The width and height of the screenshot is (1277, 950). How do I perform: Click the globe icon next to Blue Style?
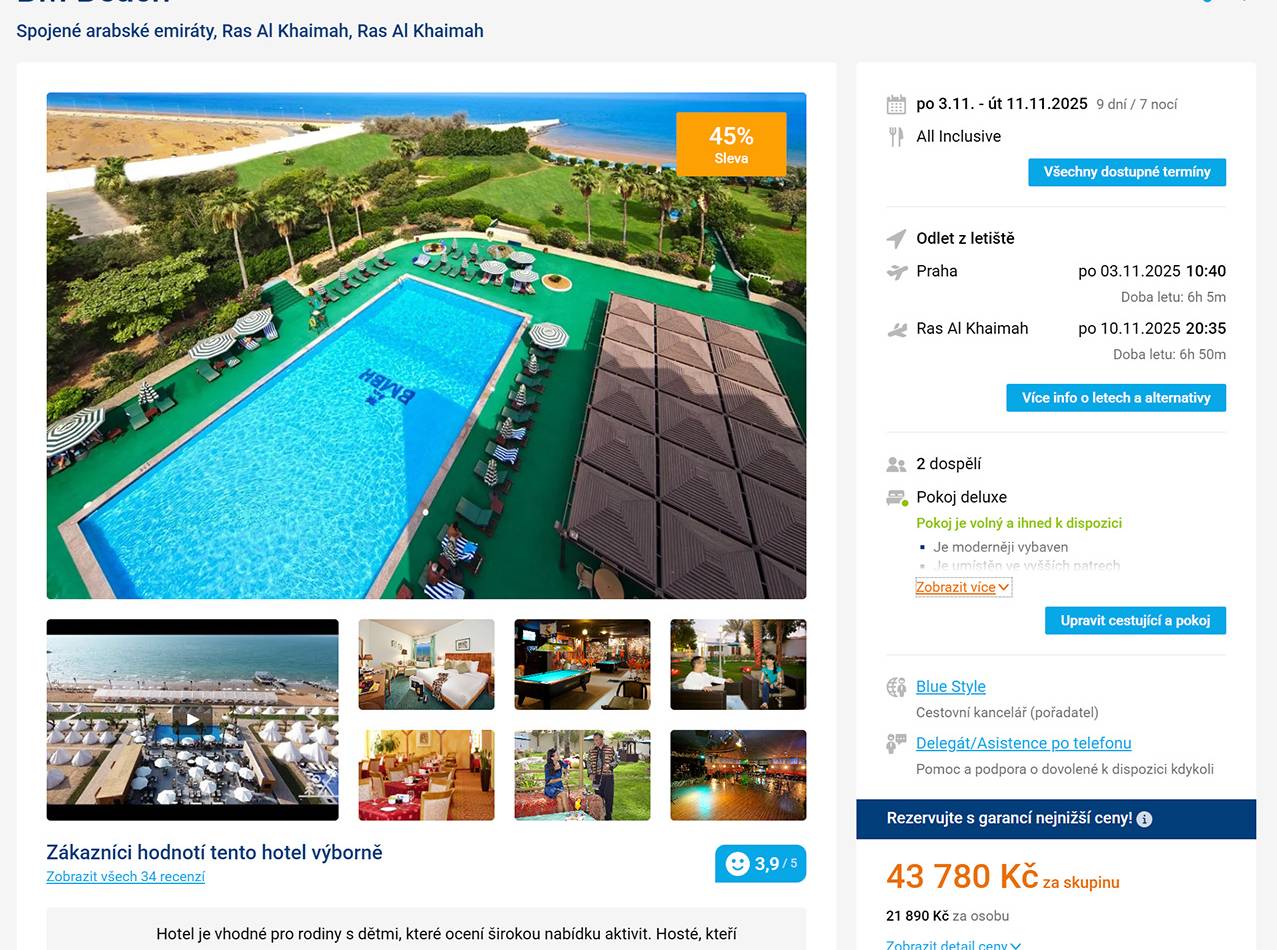click(x=896, y=687)
